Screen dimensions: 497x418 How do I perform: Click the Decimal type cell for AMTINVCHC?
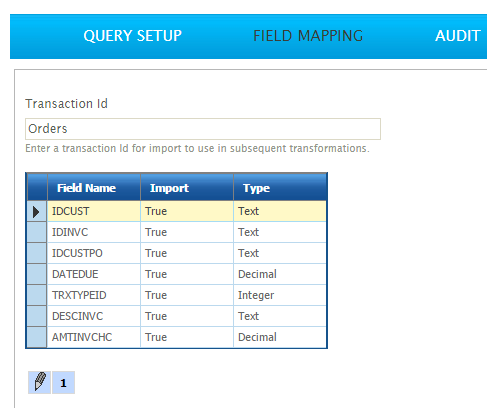[x=280, y=337]
